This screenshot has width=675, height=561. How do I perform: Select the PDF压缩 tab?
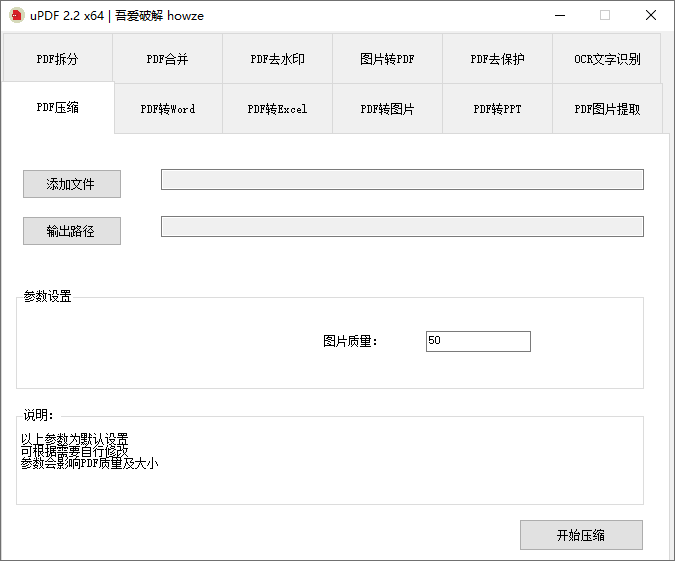(57, 107)
